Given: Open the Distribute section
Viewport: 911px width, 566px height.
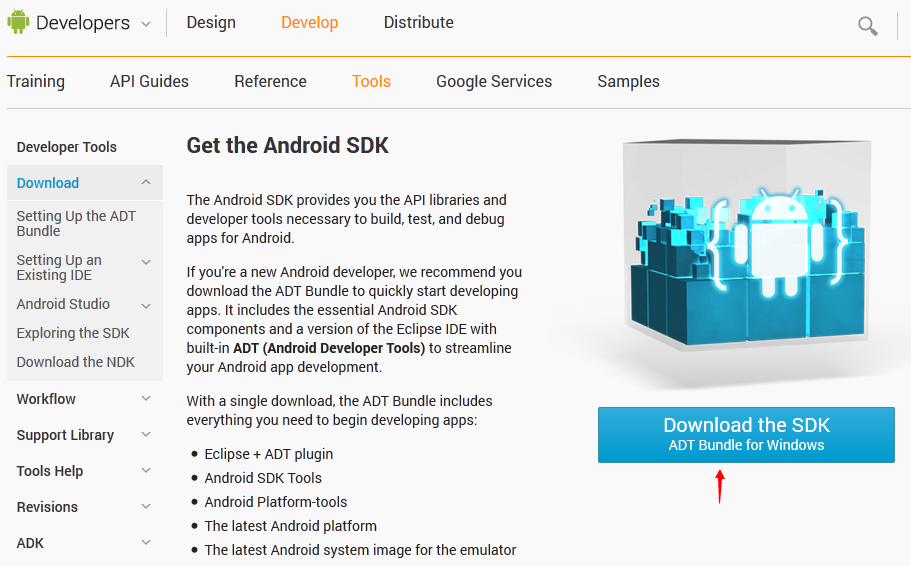Looking at the screenshot, I should [418, 23].
